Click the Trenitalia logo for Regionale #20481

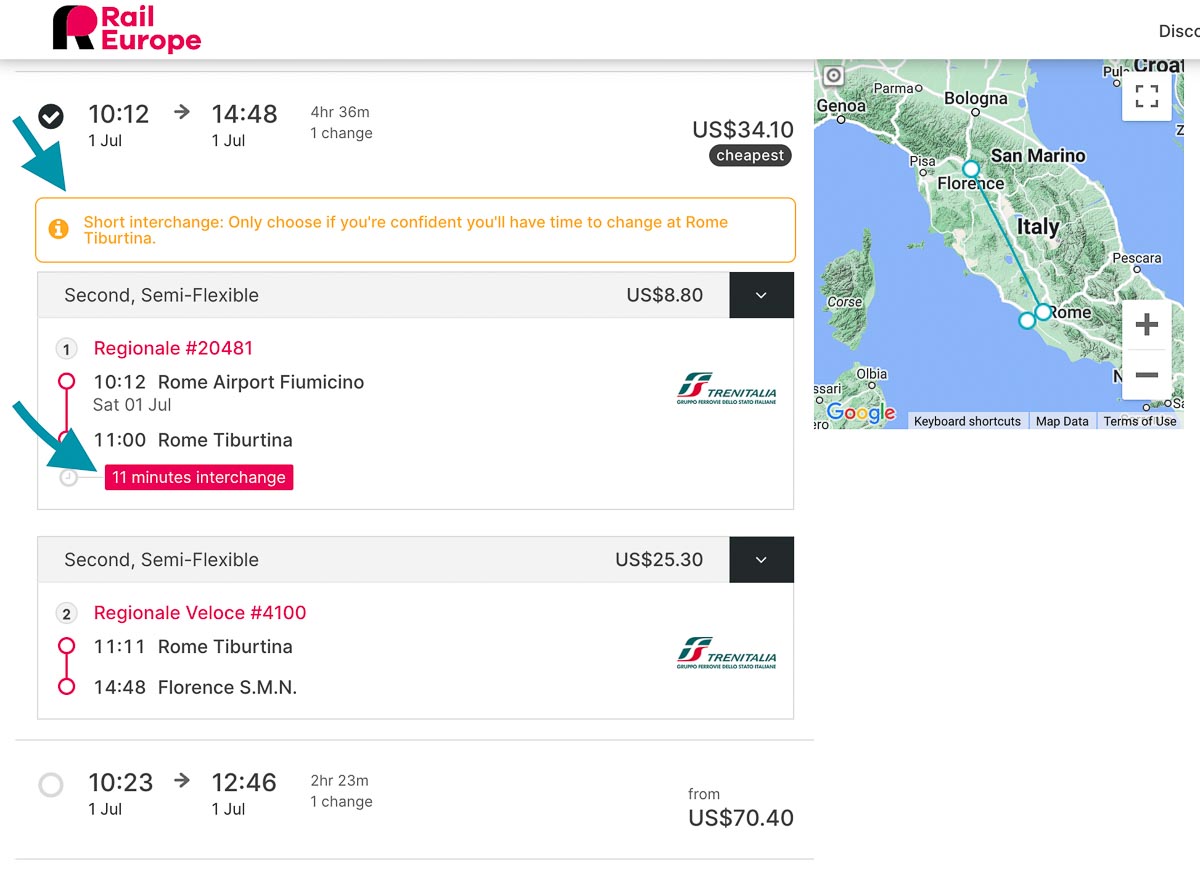coord(727,388)
